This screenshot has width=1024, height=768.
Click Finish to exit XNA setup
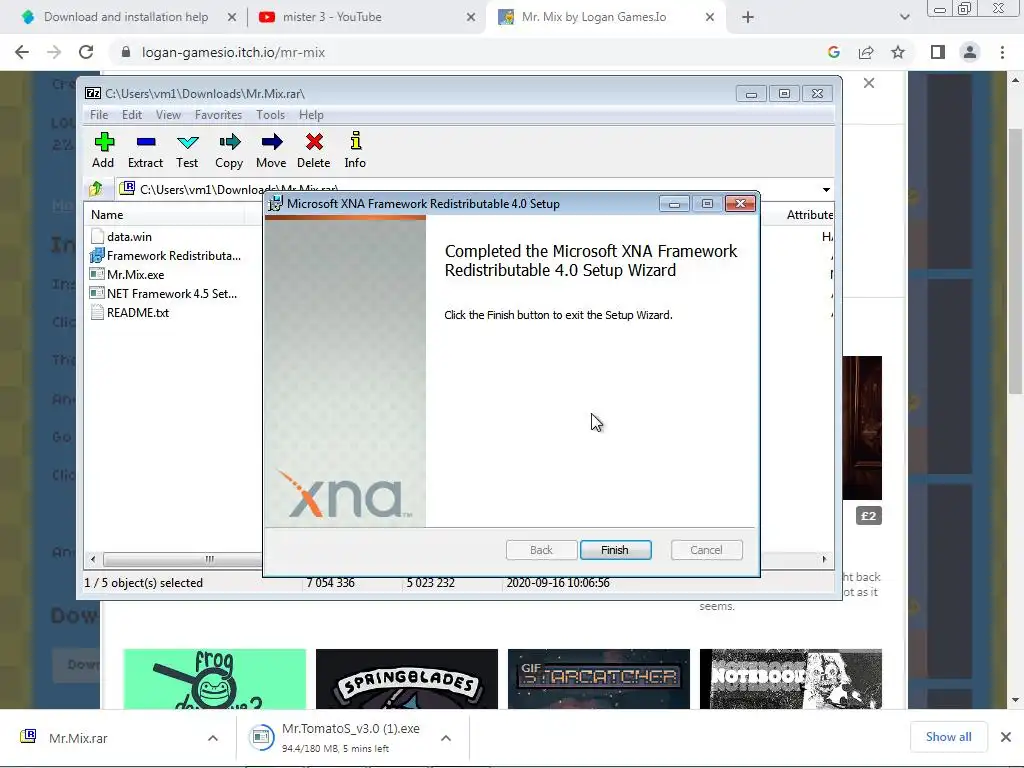[615, 550]
